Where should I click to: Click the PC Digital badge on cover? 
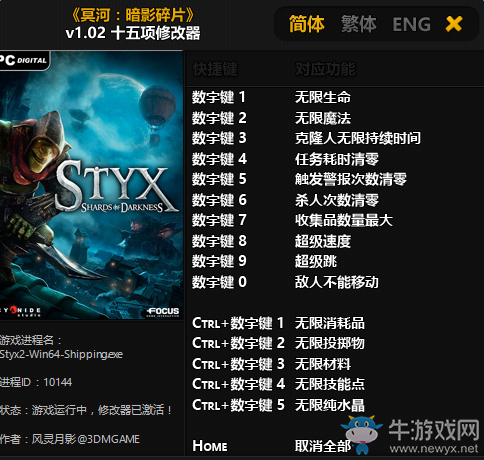click(24, 60)
